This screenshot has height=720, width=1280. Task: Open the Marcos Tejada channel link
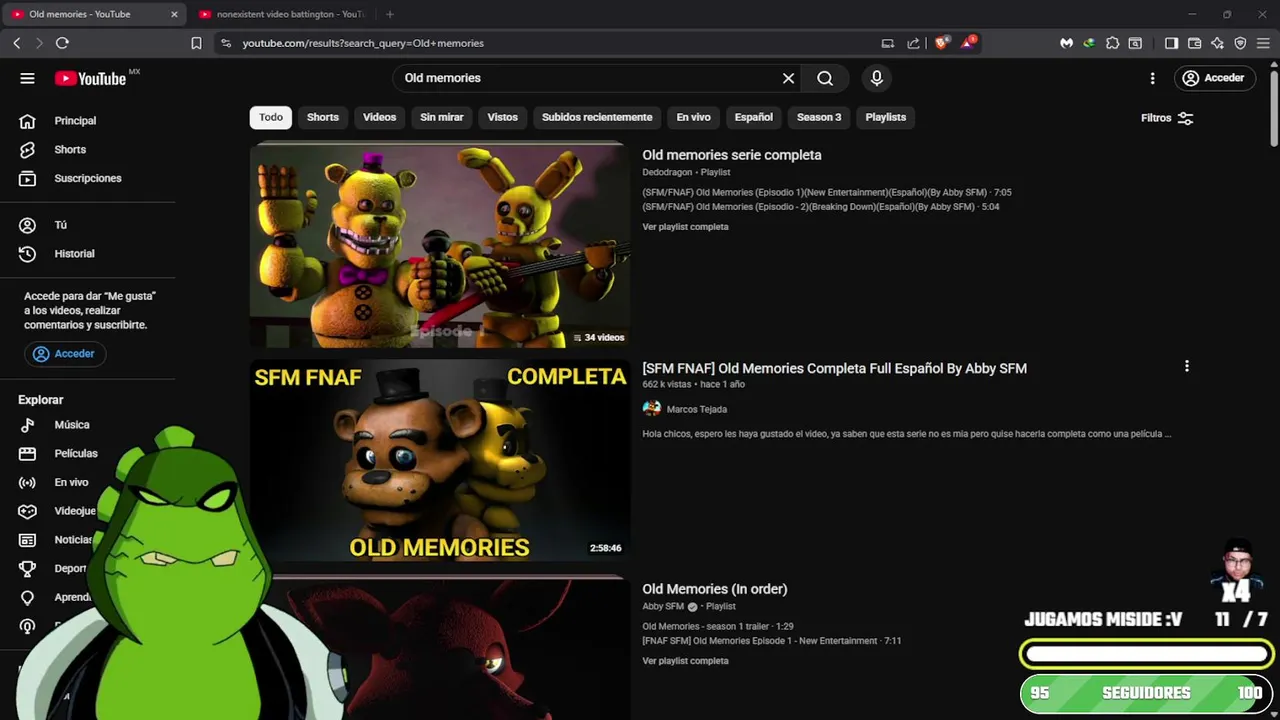click(697, 409)
